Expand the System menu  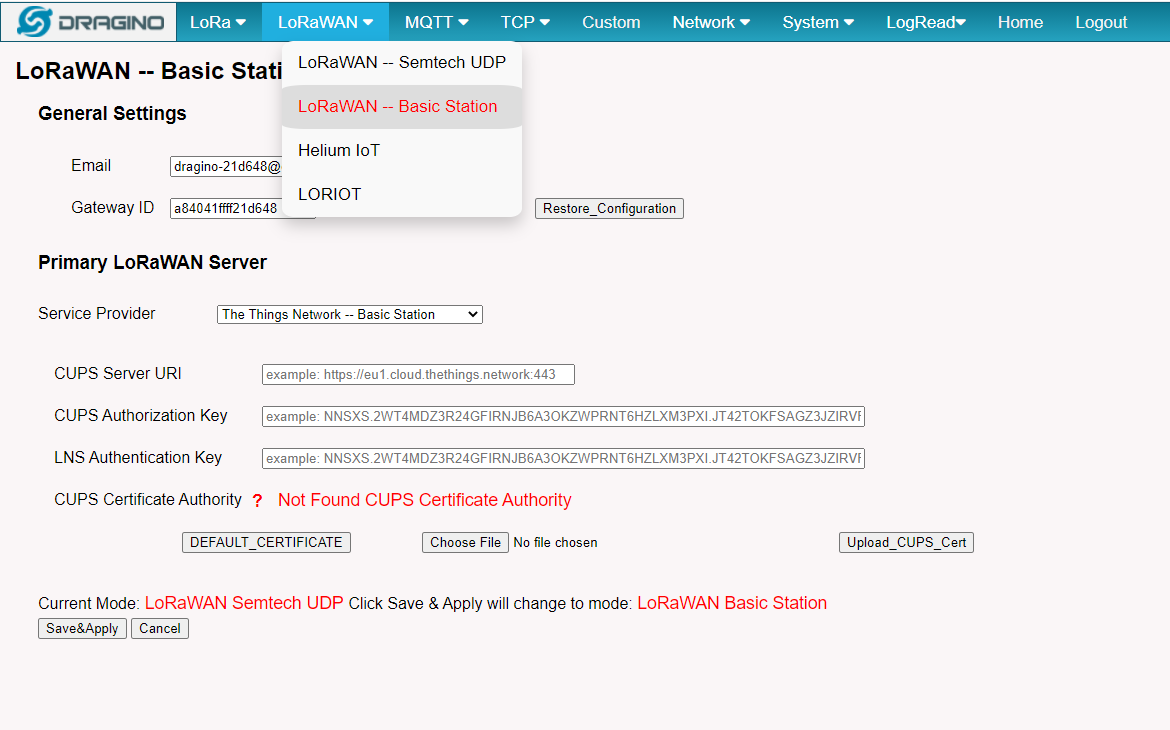[x=818, y=22]
